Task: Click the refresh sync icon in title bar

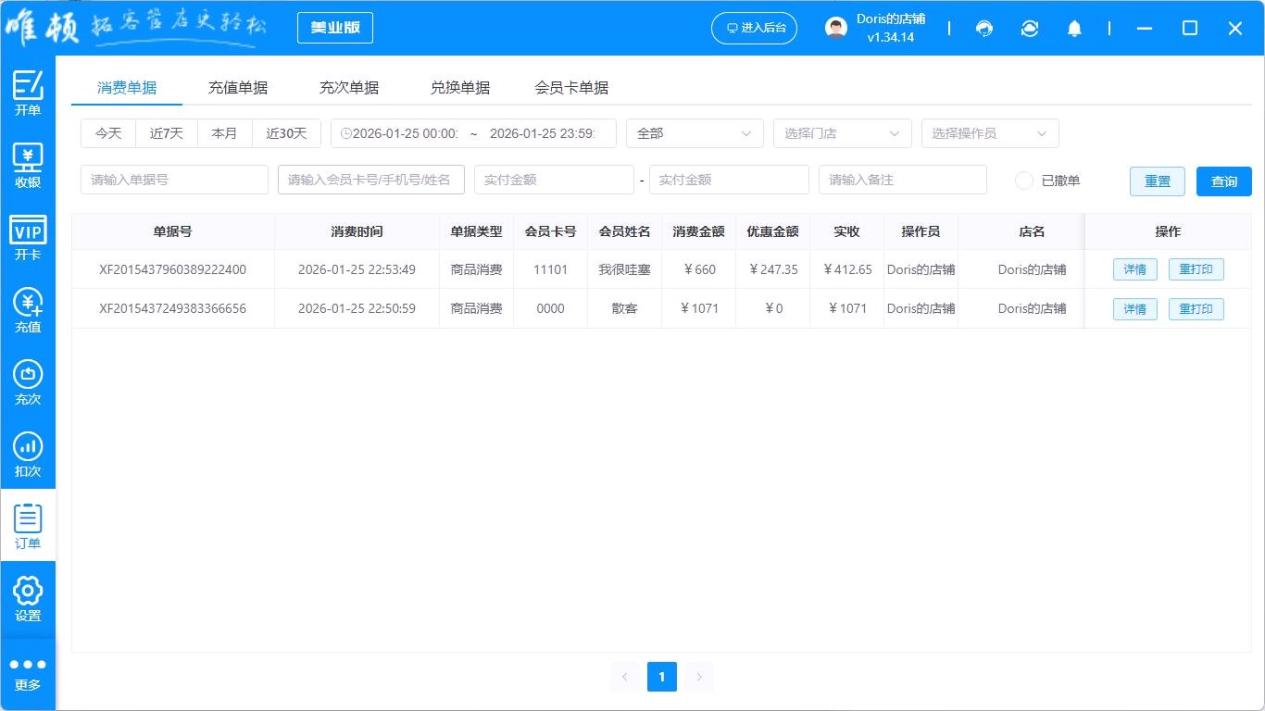Action: click(1029, 29)
